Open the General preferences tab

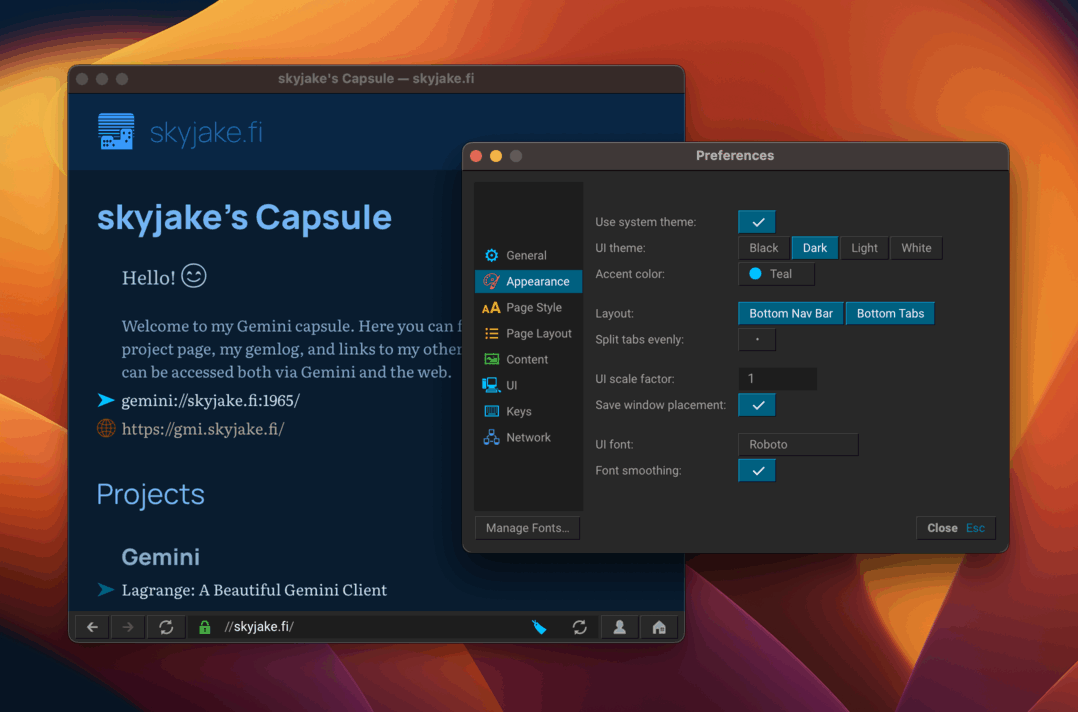528,256
